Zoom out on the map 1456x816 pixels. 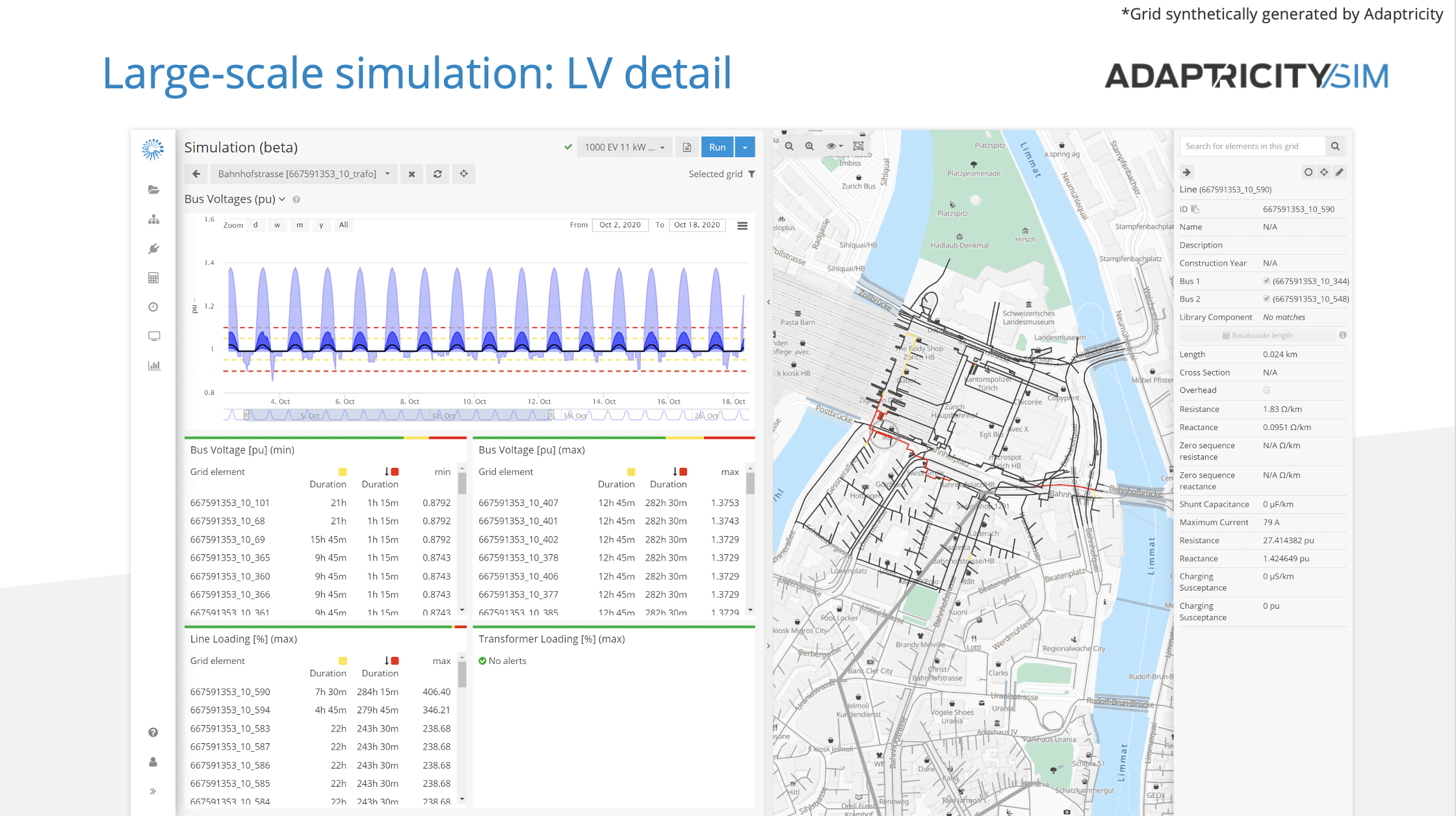[789, 146]
